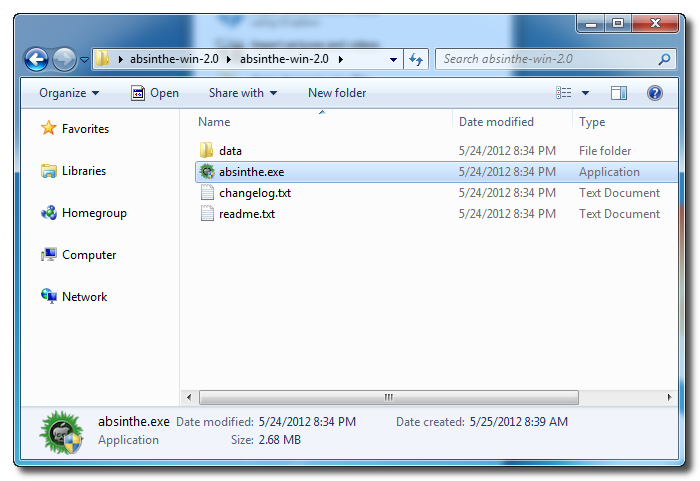Open the recent pages dropdown arrow
The width and height of the screenshot is (700, 481).
pos(84,59)
